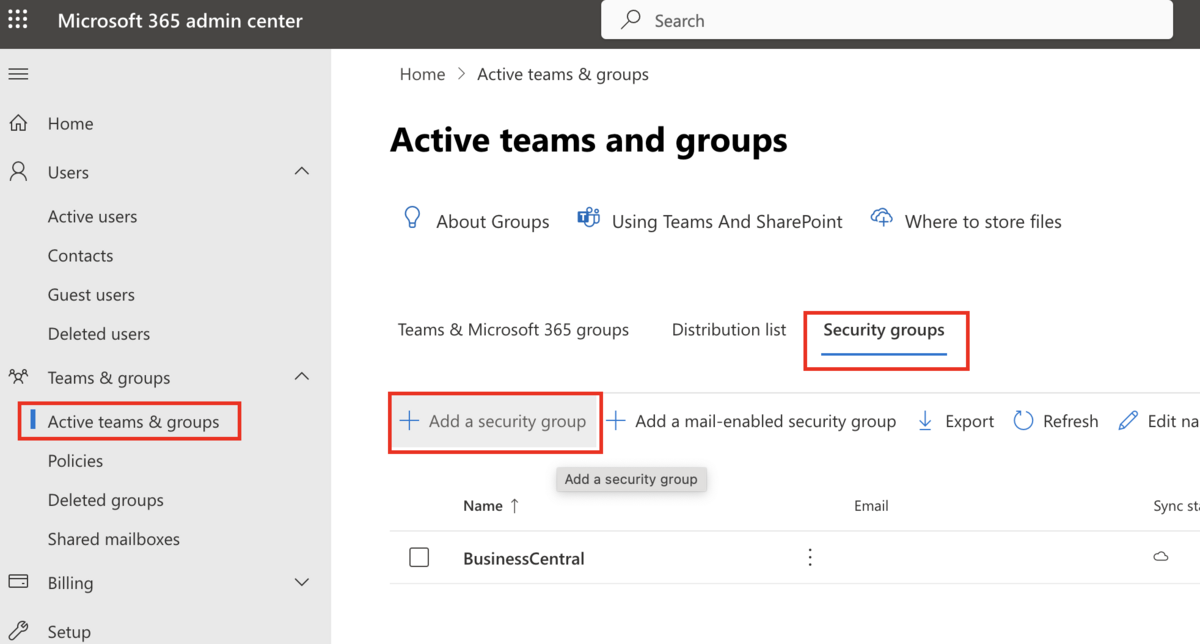The image size is (1200, 644).
Task: Click the Export download arrow icon
Action: tap(925, 421)
